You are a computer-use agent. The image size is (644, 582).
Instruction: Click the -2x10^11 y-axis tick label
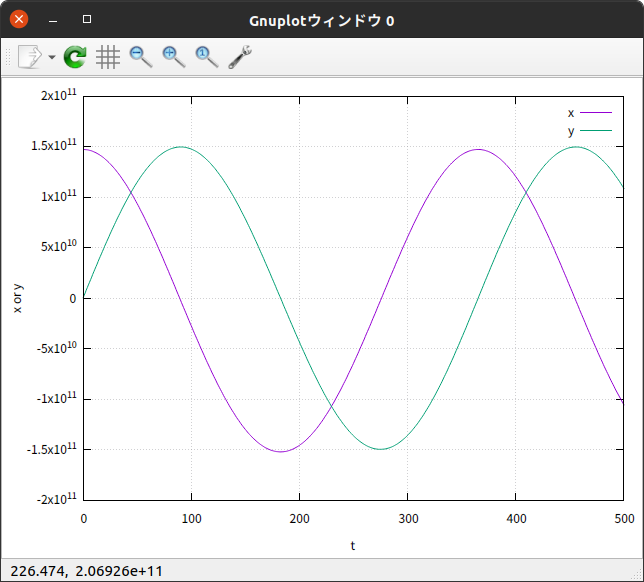point(57,499)
